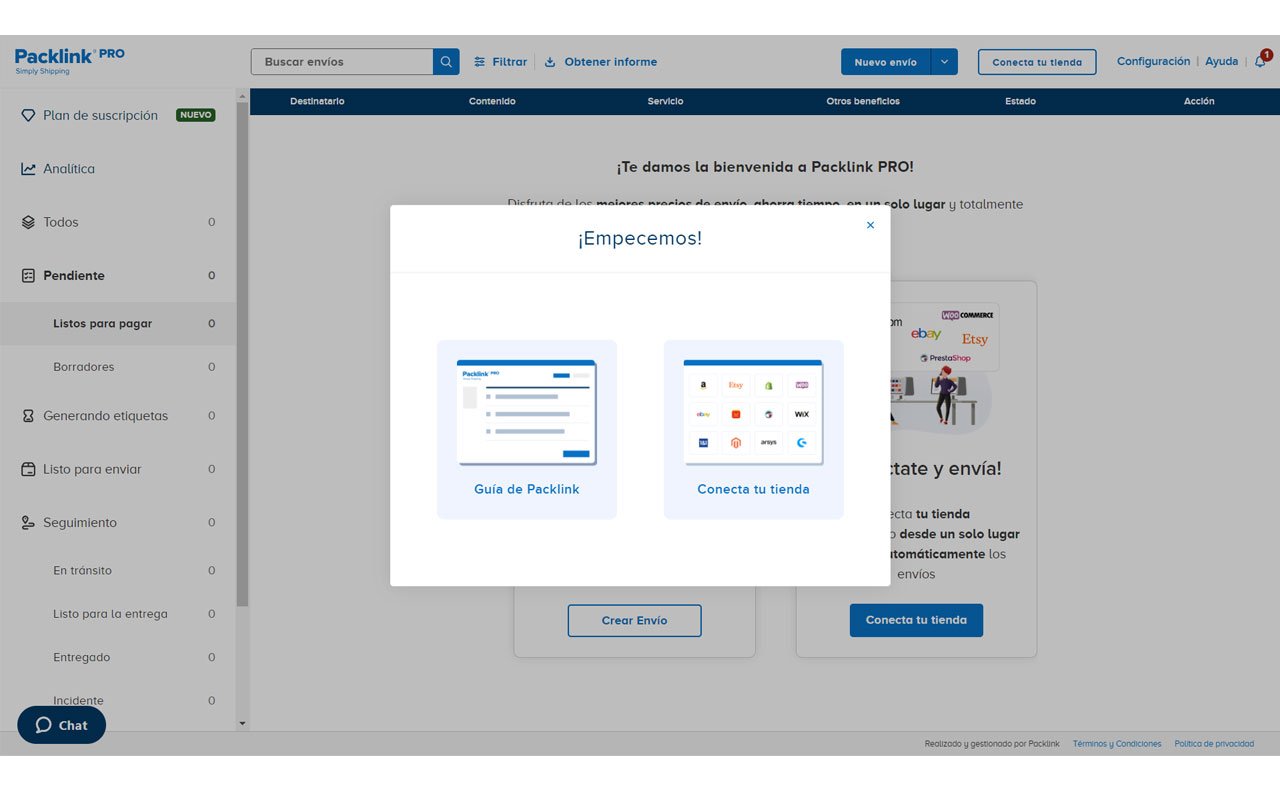1280x800 pixels.
Task: Open the Chat widget
Action: click(x=61, y=725)
